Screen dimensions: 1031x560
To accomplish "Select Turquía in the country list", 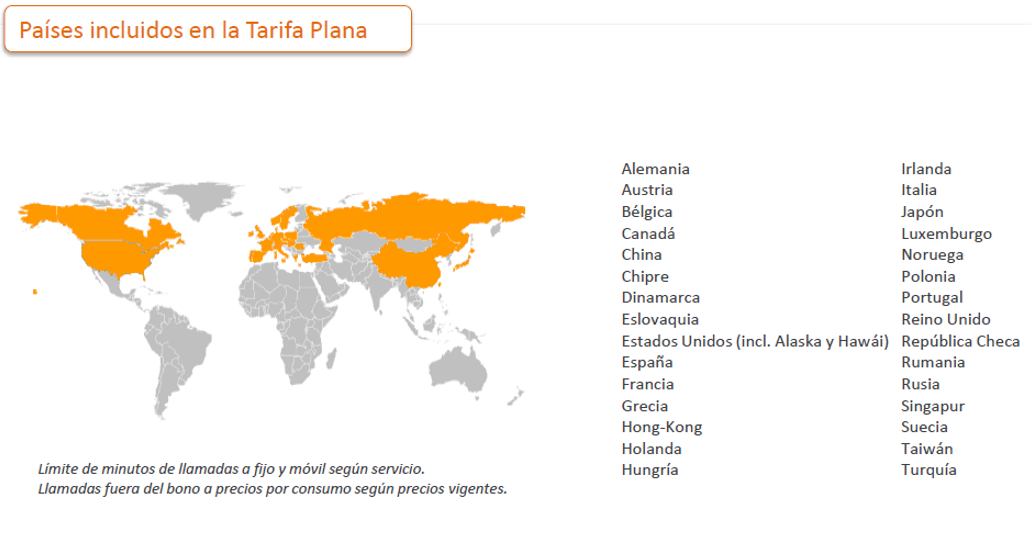I will tap(928, 470).
